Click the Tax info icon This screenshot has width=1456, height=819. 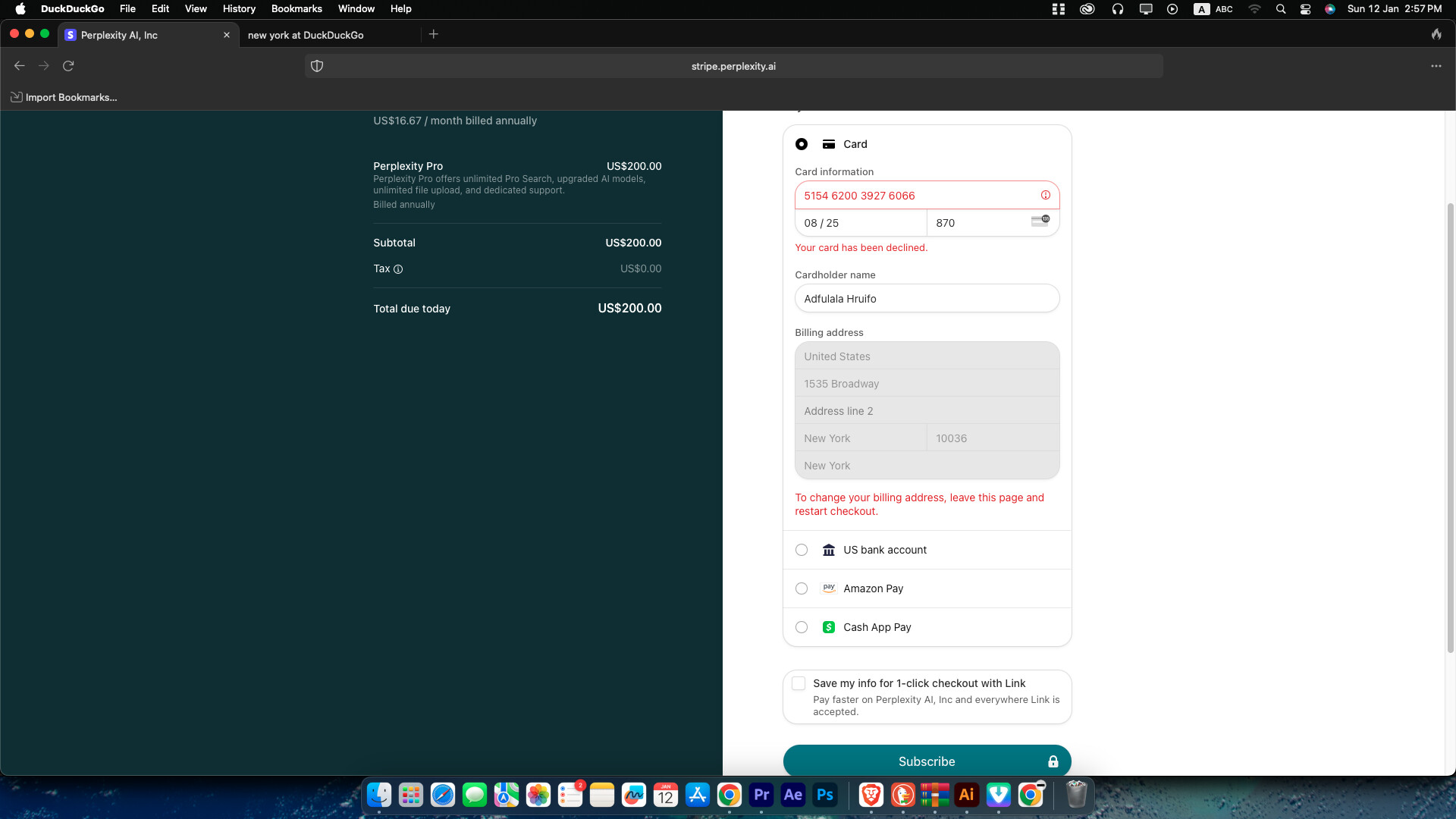(398, 269)
